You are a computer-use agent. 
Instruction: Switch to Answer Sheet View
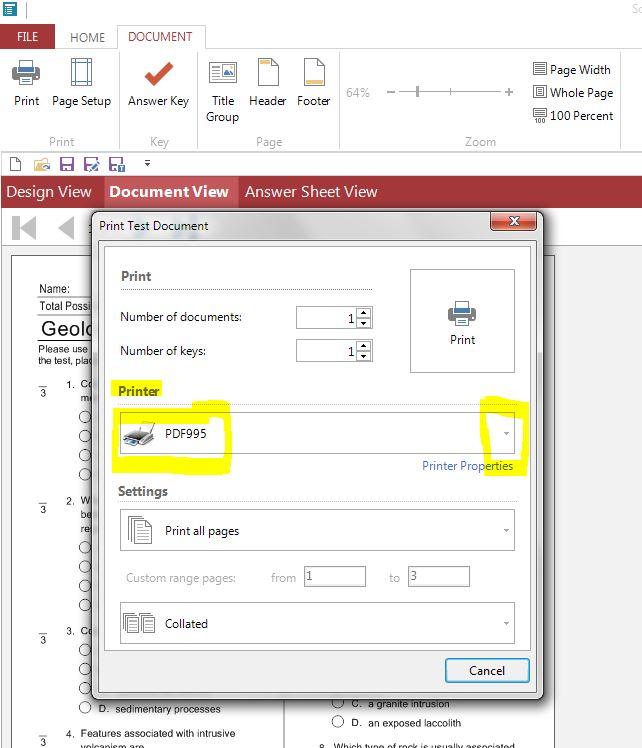tap(311, 192)
